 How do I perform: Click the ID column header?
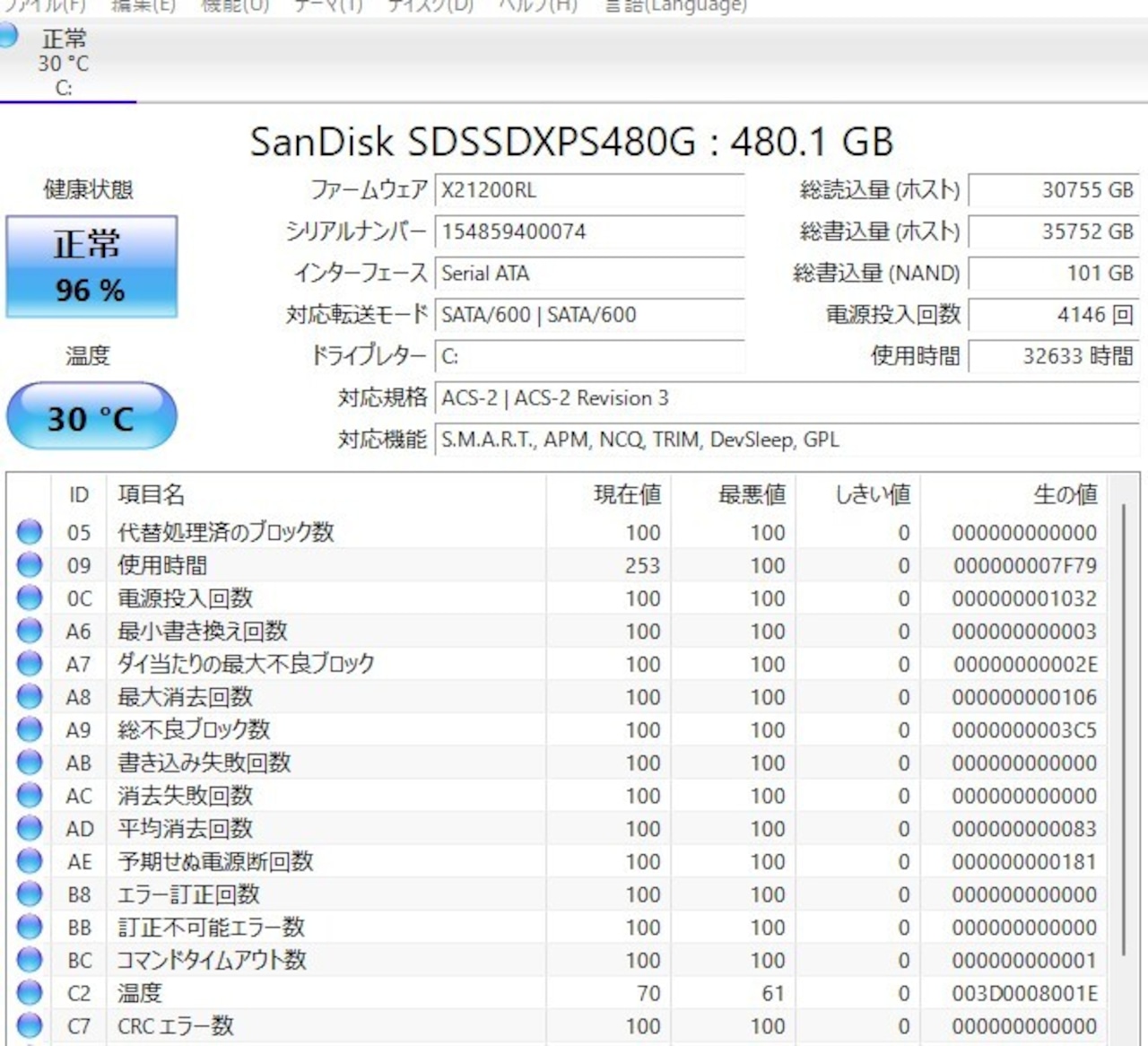[79, 494]
